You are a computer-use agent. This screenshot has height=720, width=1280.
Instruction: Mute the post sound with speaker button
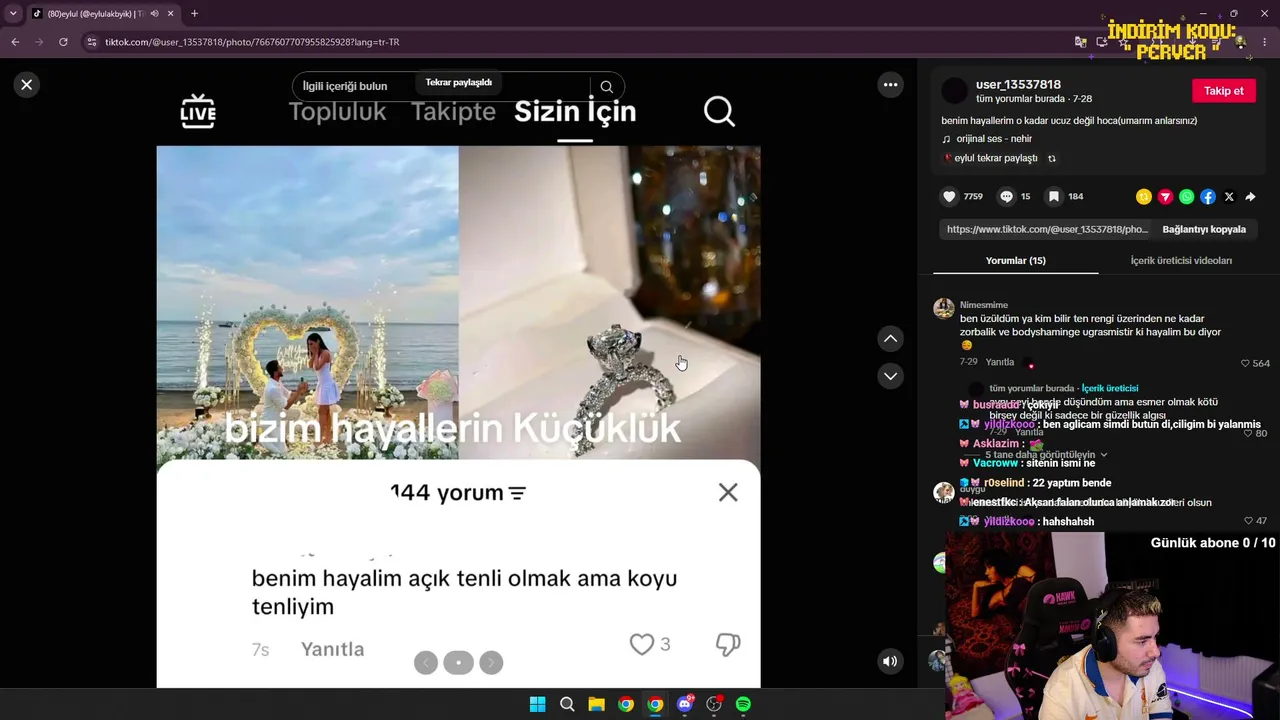pos(890,661)
